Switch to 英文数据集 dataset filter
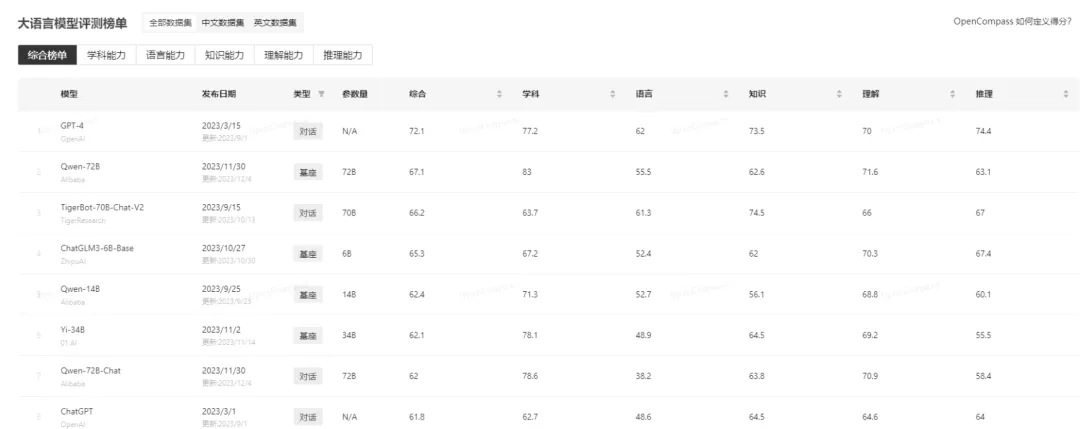Image resolution: width=1080 pixels, height=429 pixels. [x=275, y=23]
